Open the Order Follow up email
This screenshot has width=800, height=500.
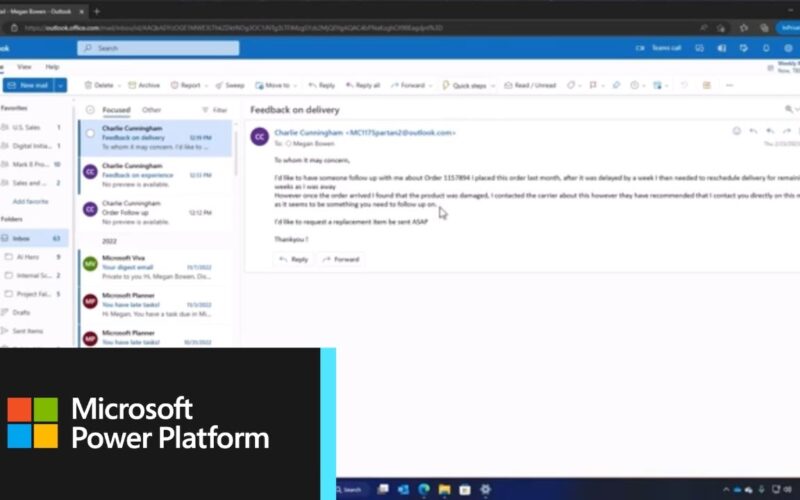156,212
